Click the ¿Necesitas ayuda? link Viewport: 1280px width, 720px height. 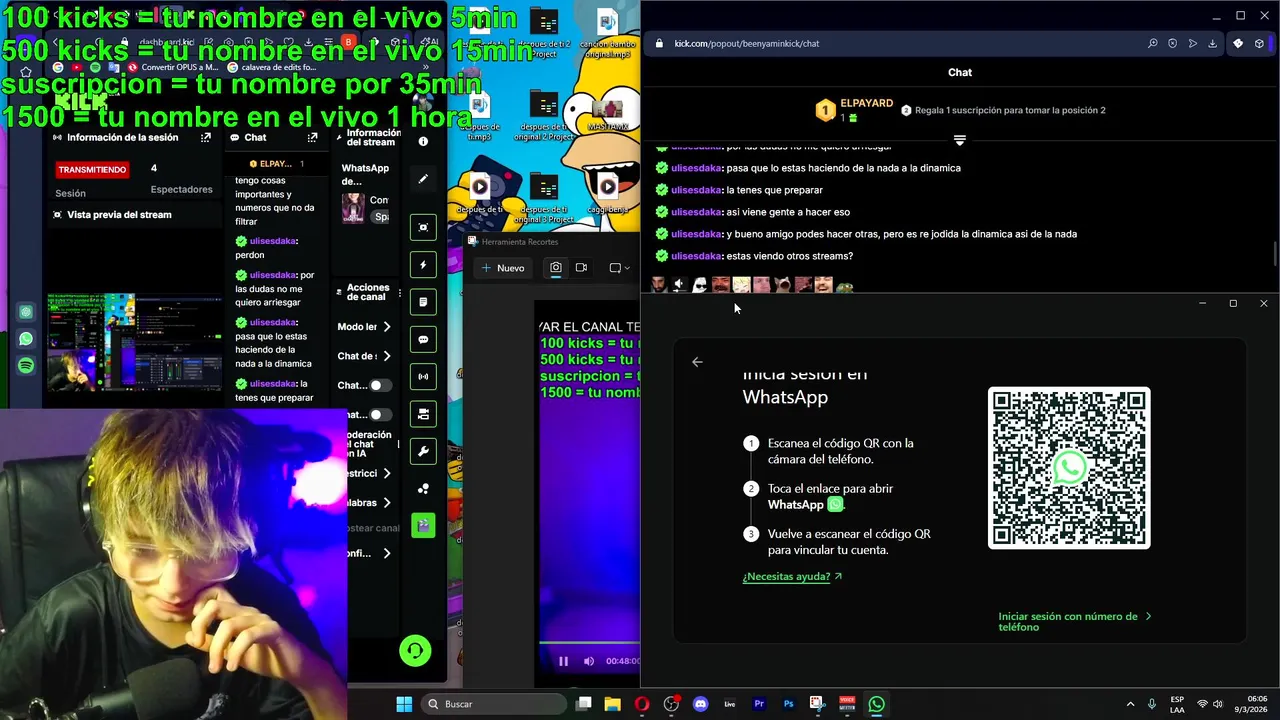tap(792, 576)
